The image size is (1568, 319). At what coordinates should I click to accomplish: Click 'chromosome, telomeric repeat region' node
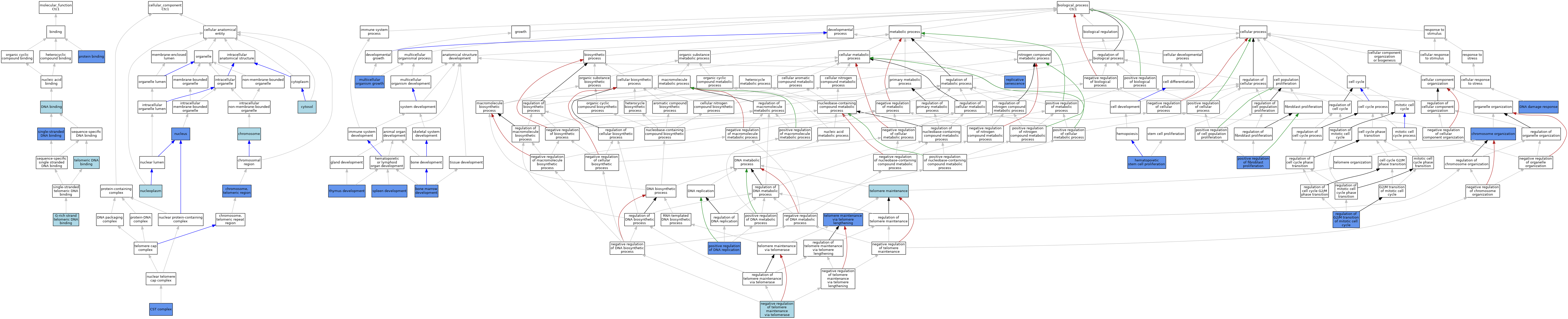230,219
